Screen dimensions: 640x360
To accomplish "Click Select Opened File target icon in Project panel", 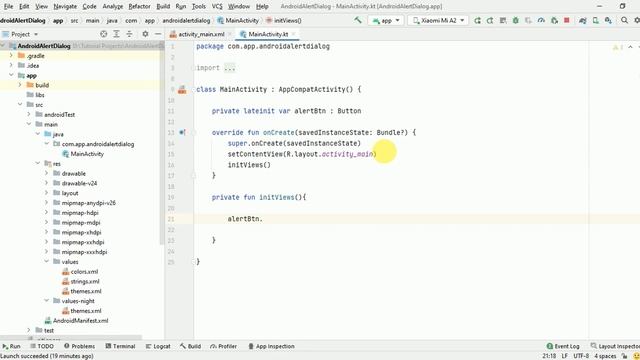I will point(104,34).
